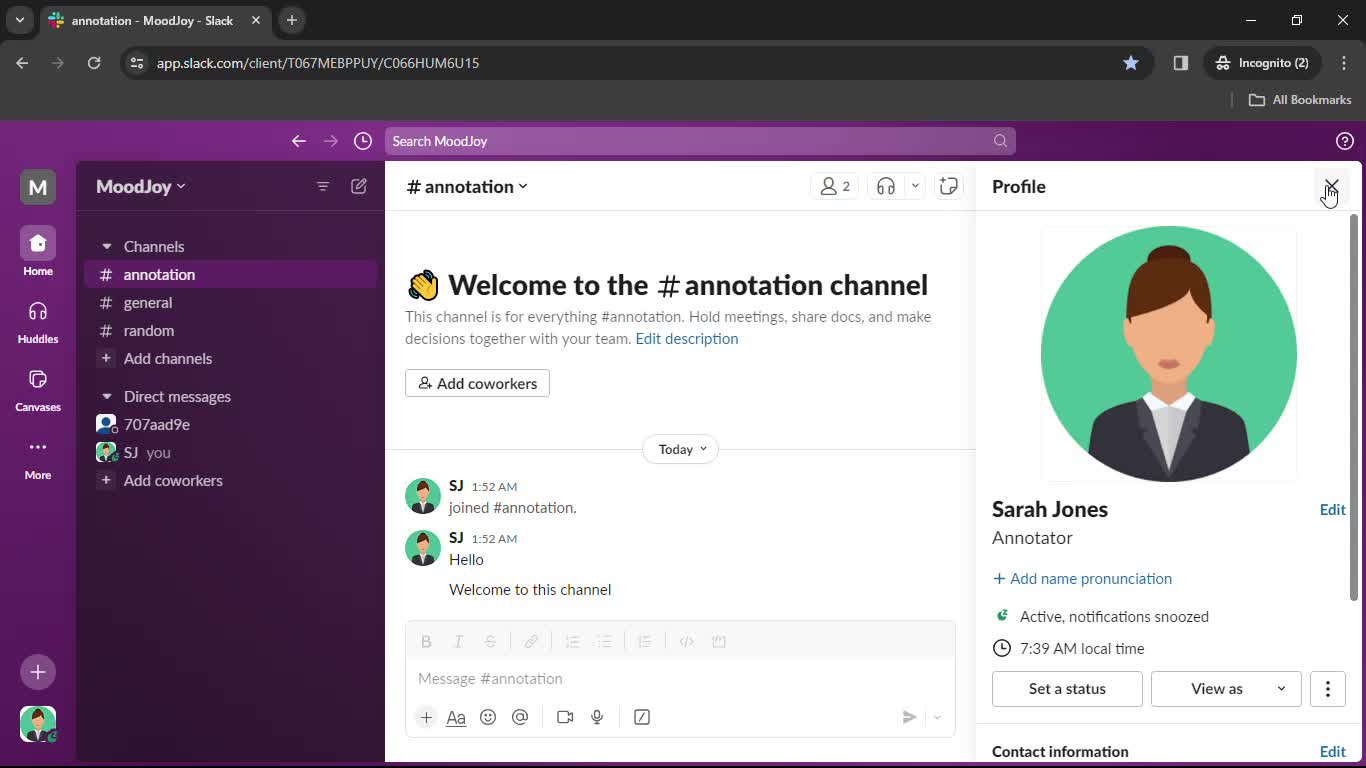Insert a bulleted list

pyautogui.click(x=604, y=642)
